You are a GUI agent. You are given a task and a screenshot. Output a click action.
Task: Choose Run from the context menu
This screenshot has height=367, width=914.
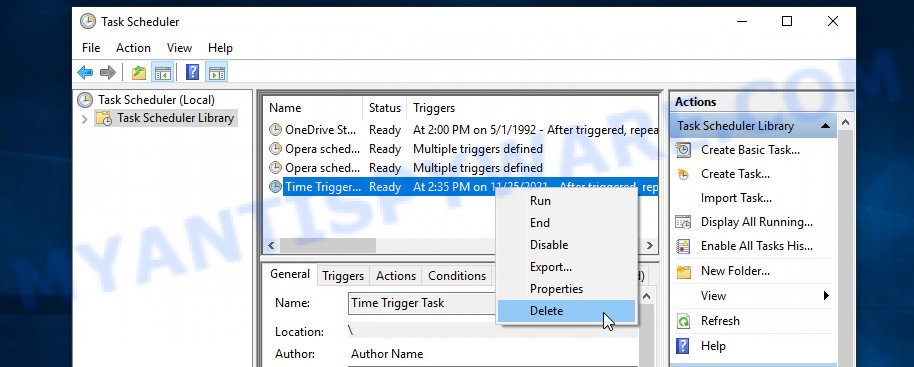click(566, 201)
